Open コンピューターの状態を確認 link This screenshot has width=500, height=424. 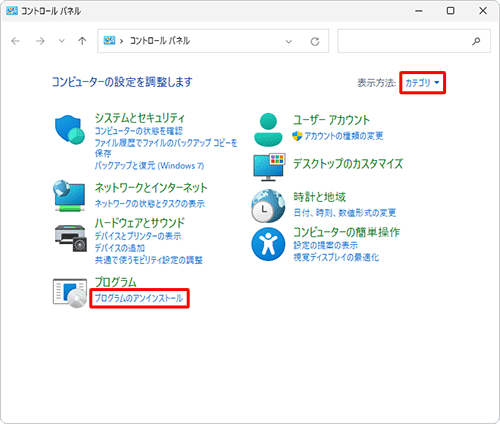point(139,131)
